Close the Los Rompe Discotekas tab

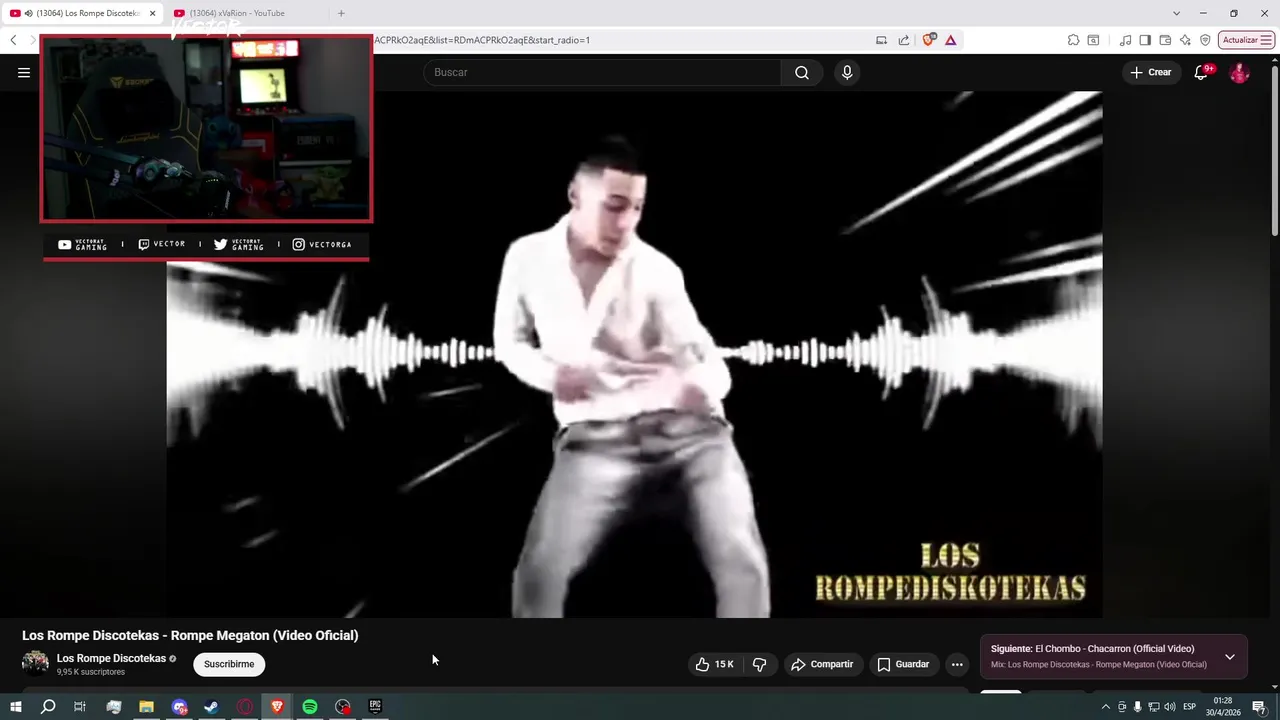click(153, 13)
